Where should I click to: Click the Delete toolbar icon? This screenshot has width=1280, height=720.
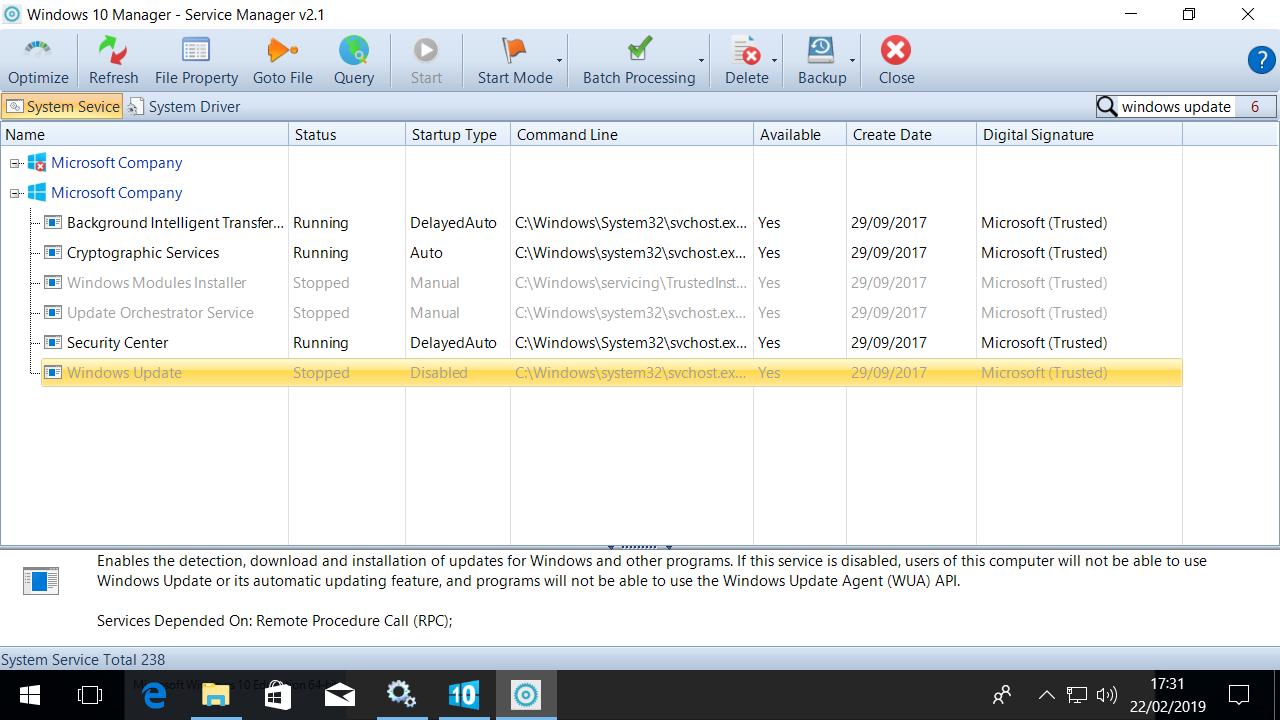coord(746,51)
